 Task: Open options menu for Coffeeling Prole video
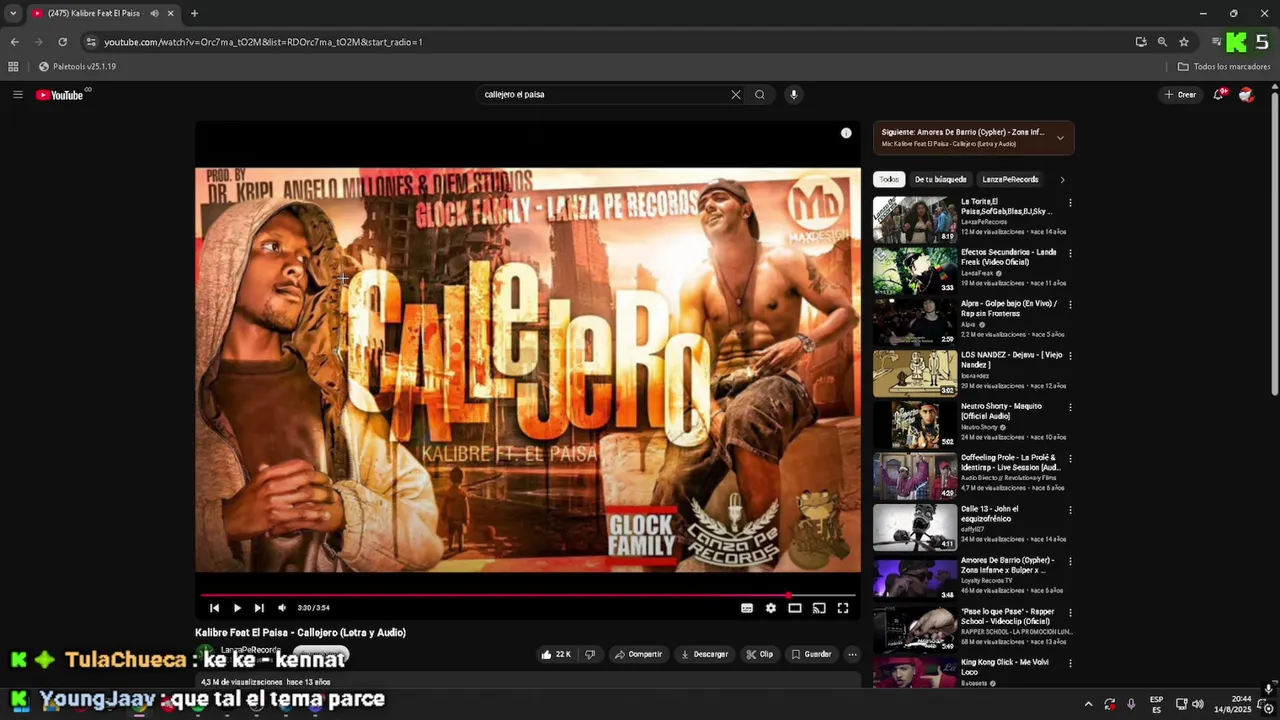(1070, 459)
